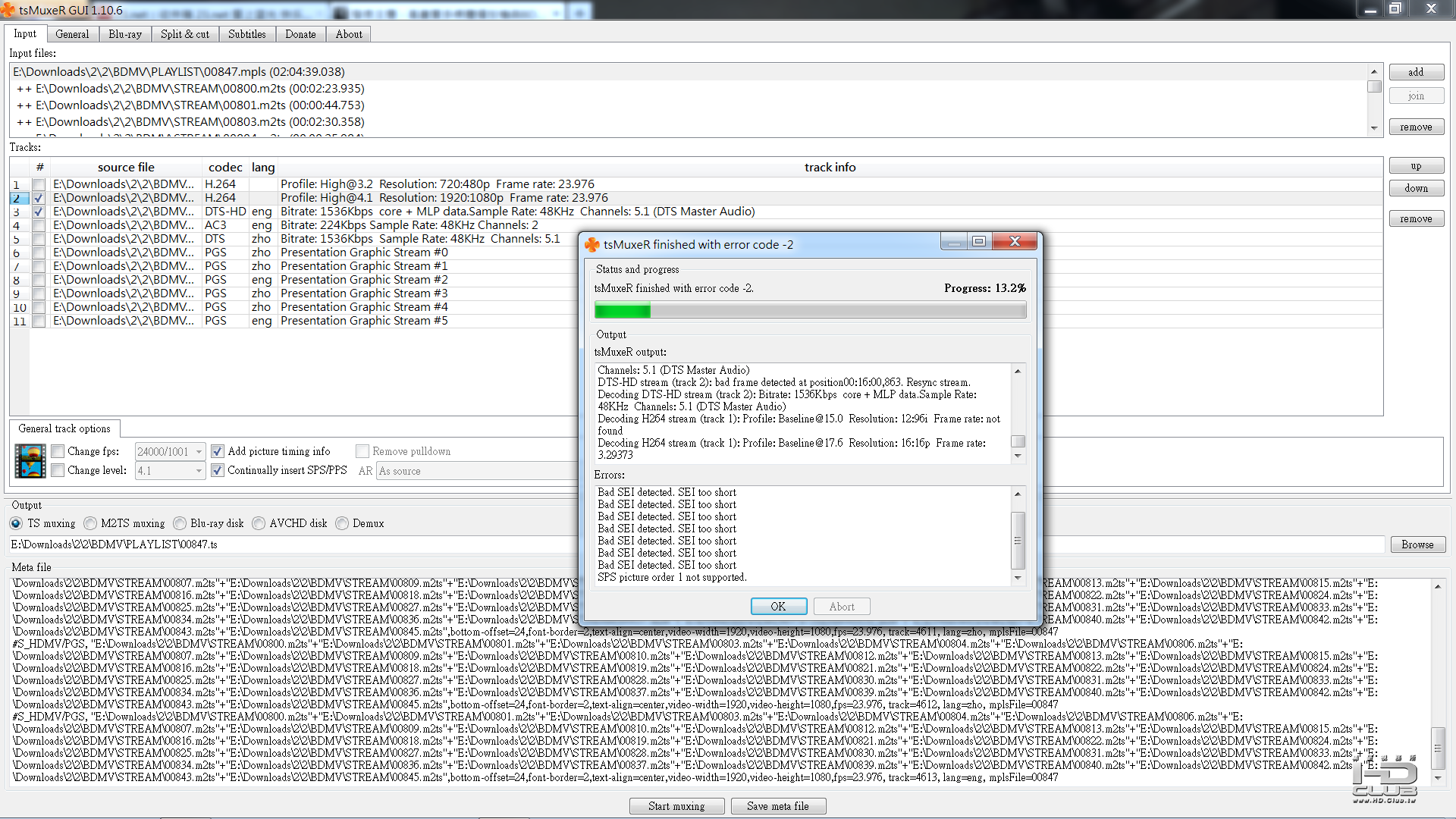1456x819 pixels.
Task: Select input file 00801.m2ts row
Action: 689,105
